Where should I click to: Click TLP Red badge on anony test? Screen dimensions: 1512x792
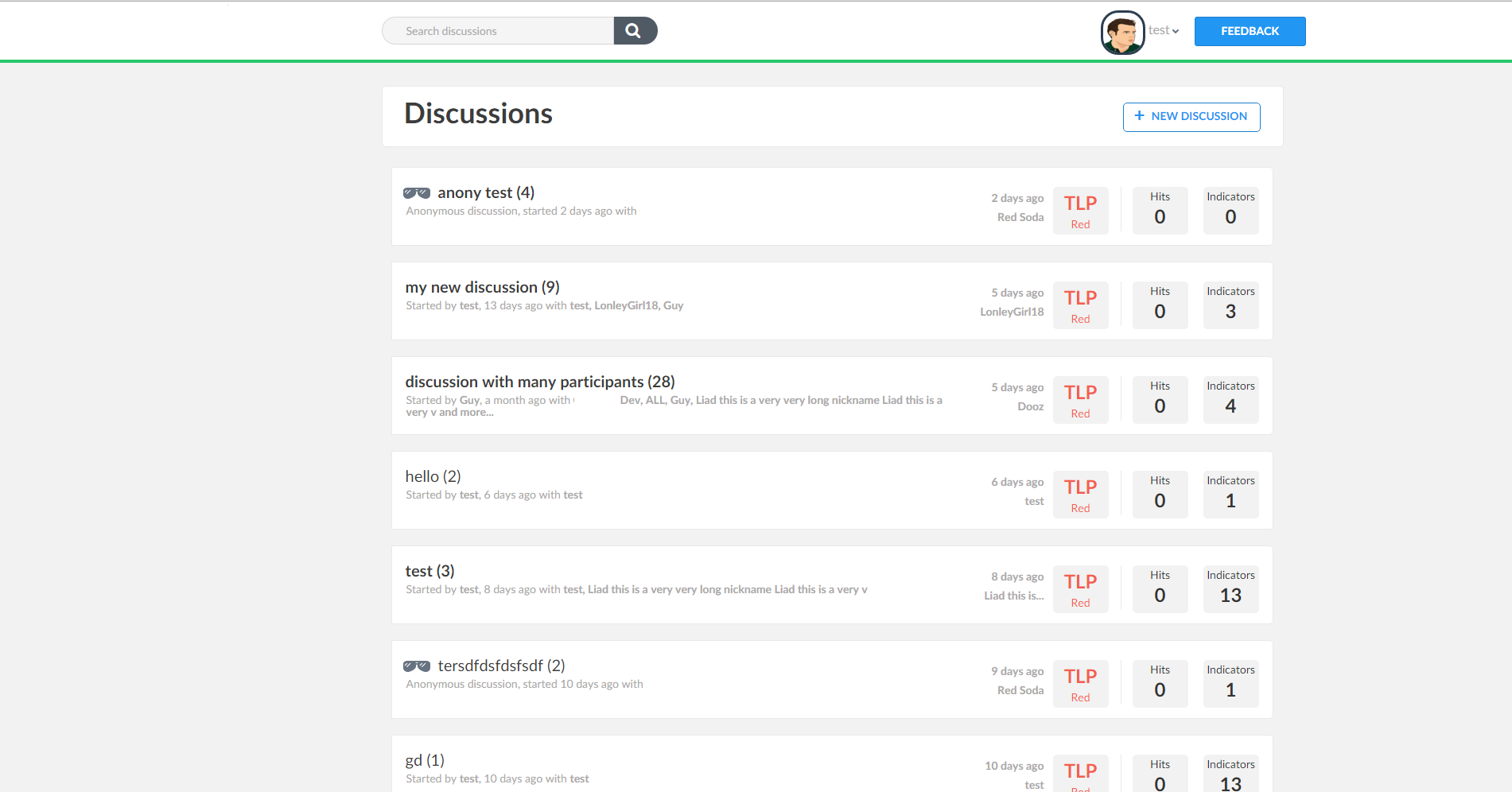(x=1080, y=211)
